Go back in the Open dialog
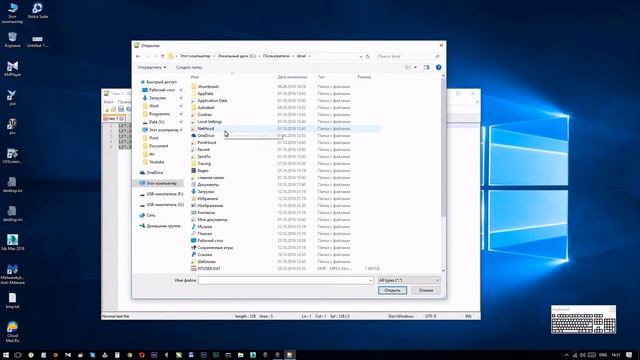This screenshot has width=640, height=360. pos(138,56)
